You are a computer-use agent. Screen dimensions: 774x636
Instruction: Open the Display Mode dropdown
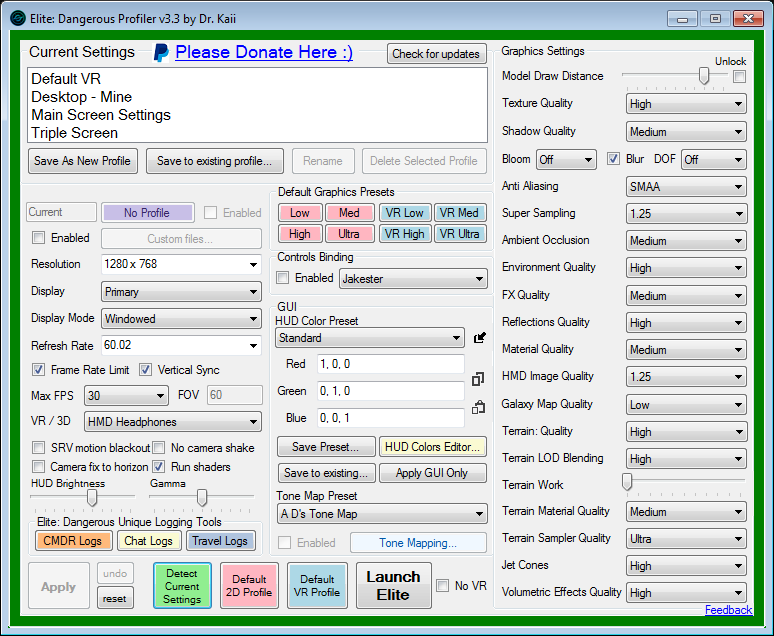[181, 319]
